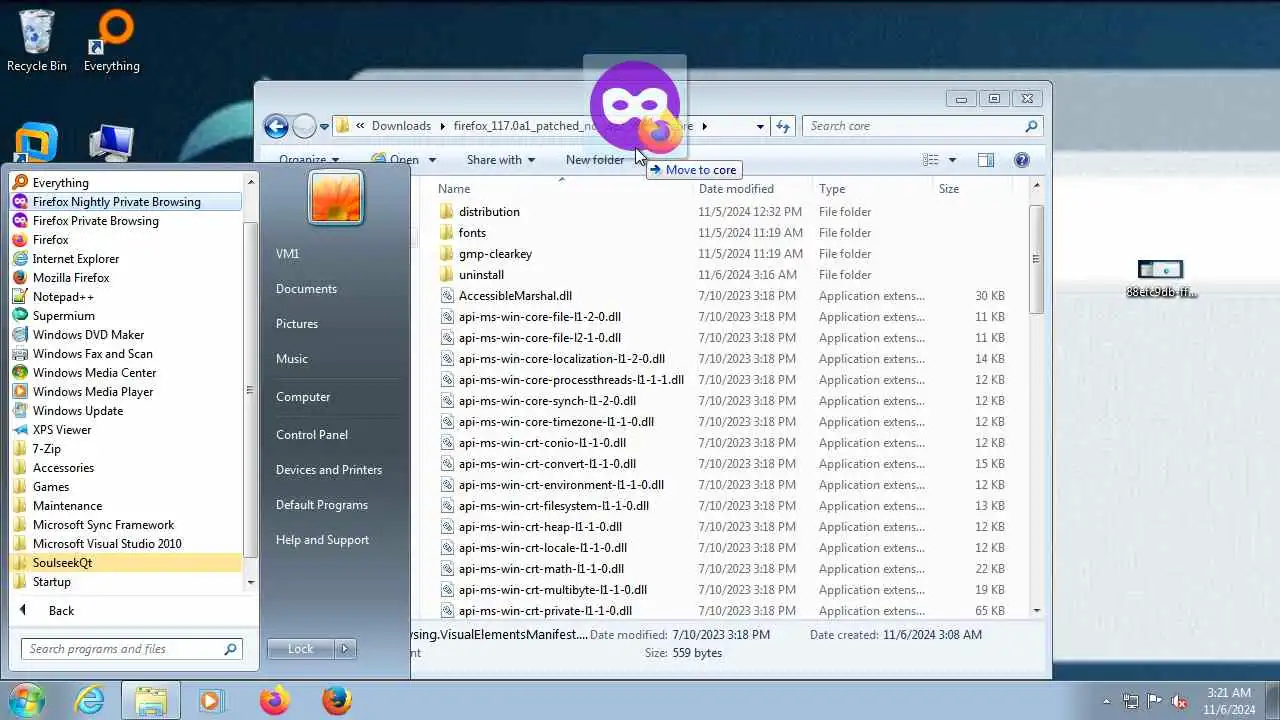The width and height of the screenshot is (1280, 720).
Task: Click the Lock button
Action: (301, 649)
